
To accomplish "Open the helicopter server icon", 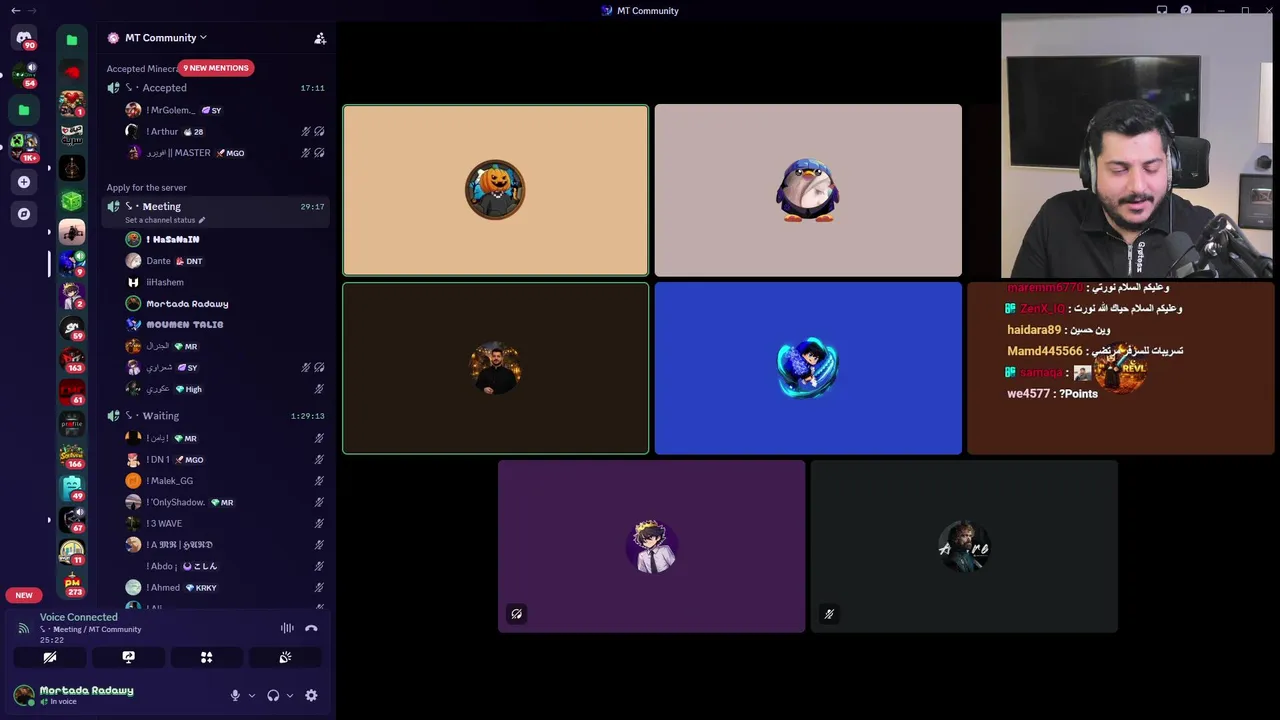I will 72,232.
